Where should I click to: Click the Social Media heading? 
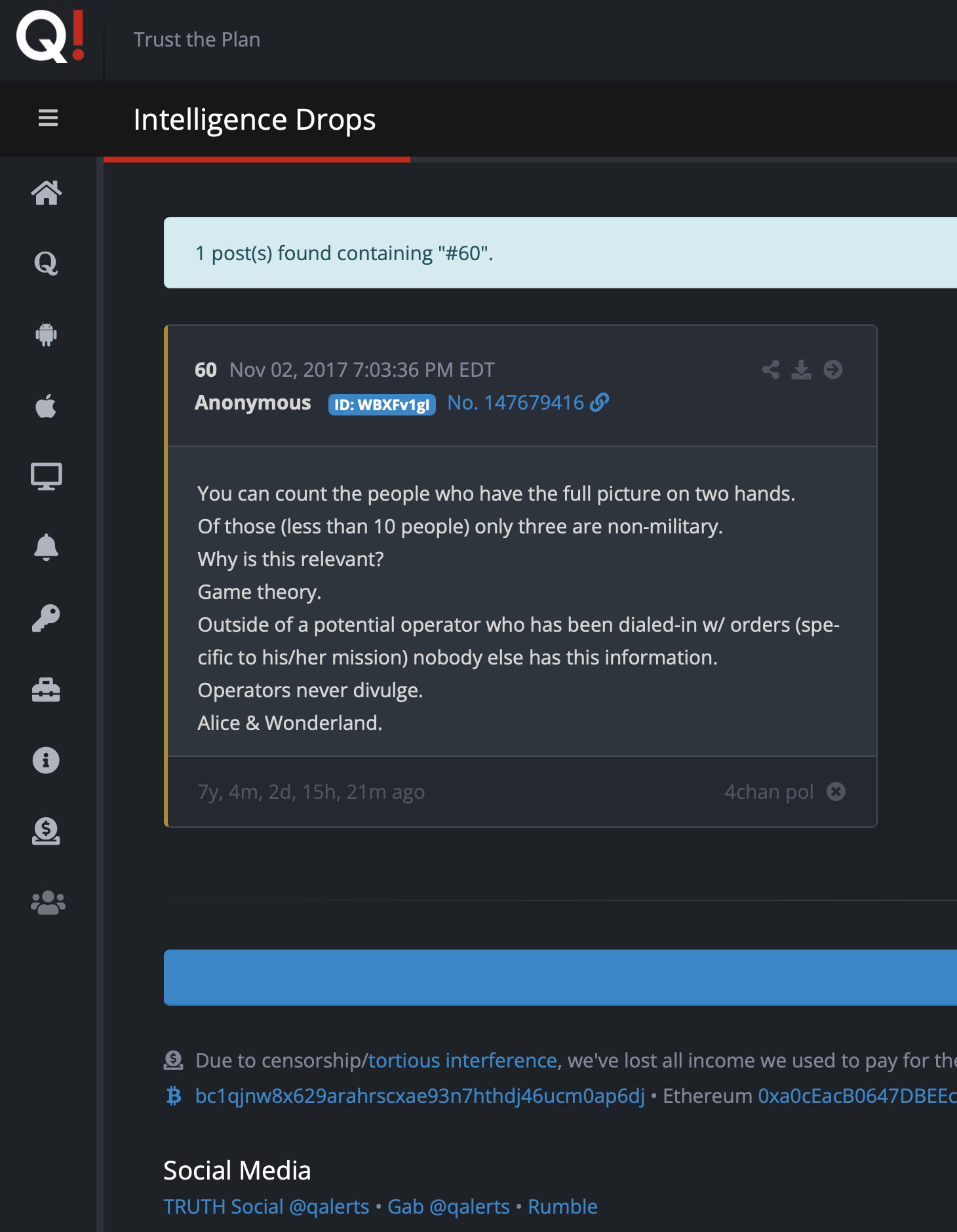[237, 1170]
